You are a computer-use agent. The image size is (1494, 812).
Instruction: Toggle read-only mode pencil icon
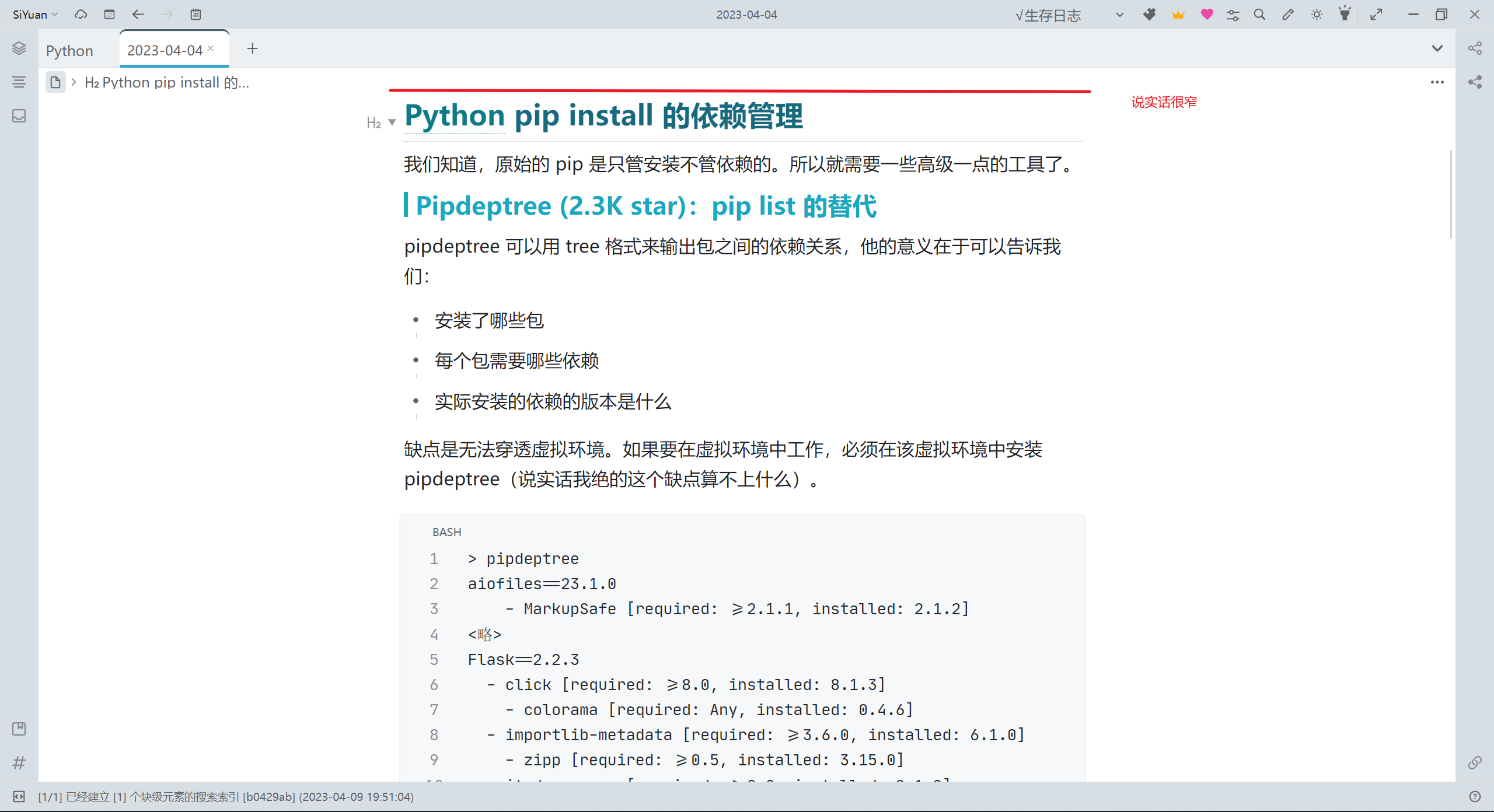coord(1288,15)
